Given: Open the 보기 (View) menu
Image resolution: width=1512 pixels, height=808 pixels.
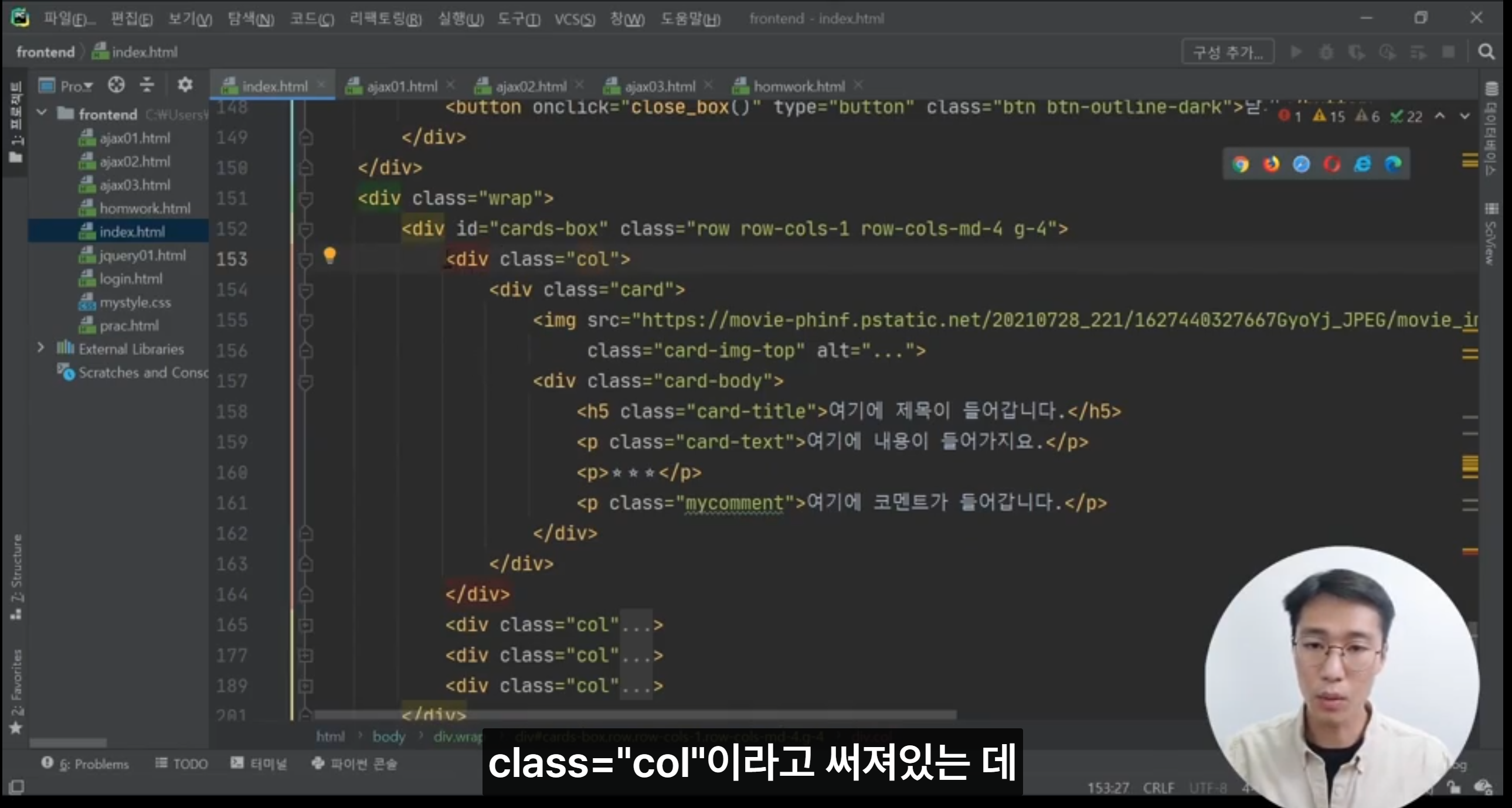Looking at the screenshot, I should click(x=189, y=19).
